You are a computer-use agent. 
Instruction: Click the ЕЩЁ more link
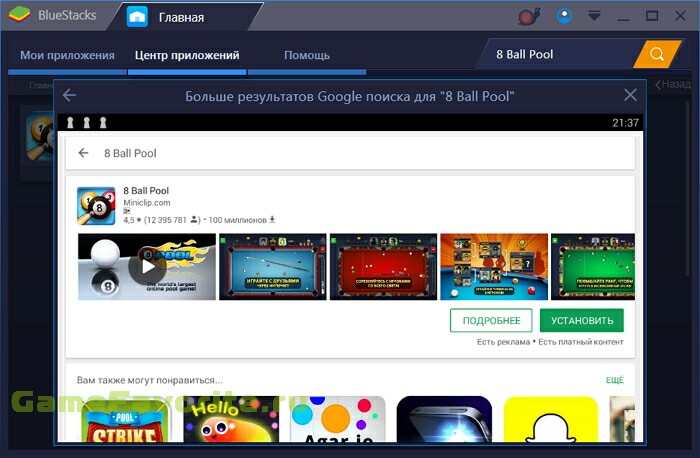(x=615, y=380)
